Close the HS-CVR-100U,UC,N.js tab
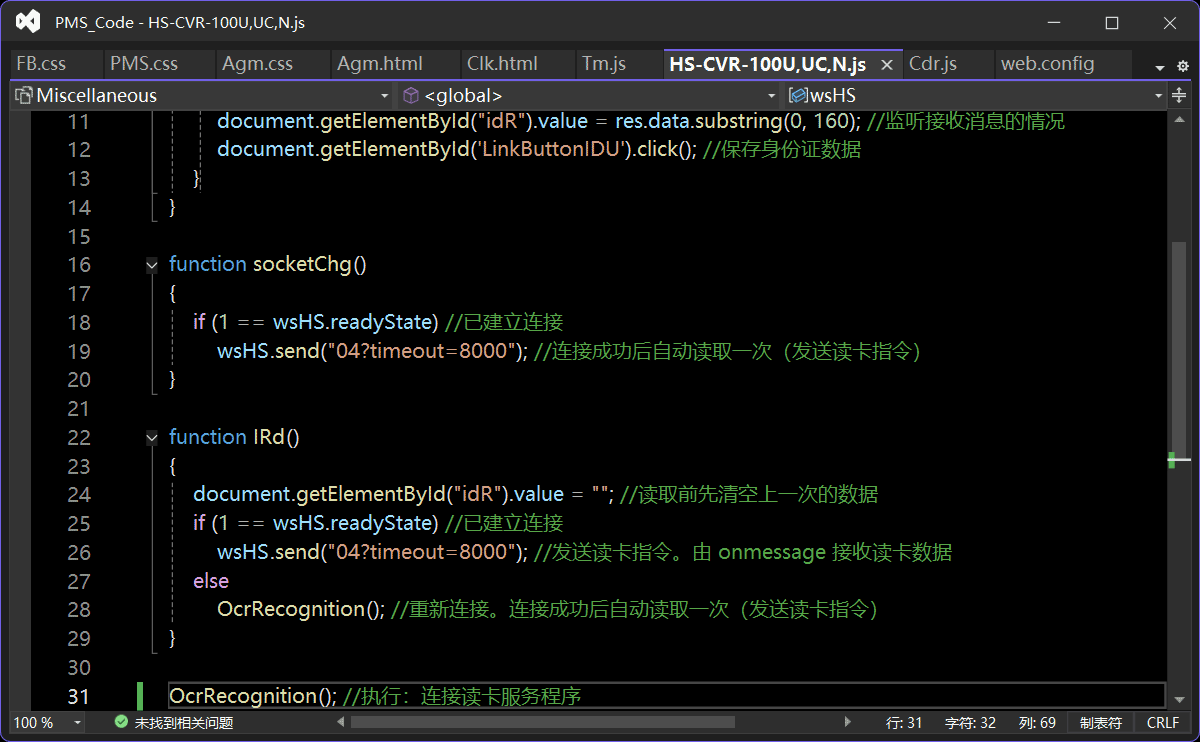This screenshot has height=742, width=1200. pyautogui.click(x=886, y=64)
